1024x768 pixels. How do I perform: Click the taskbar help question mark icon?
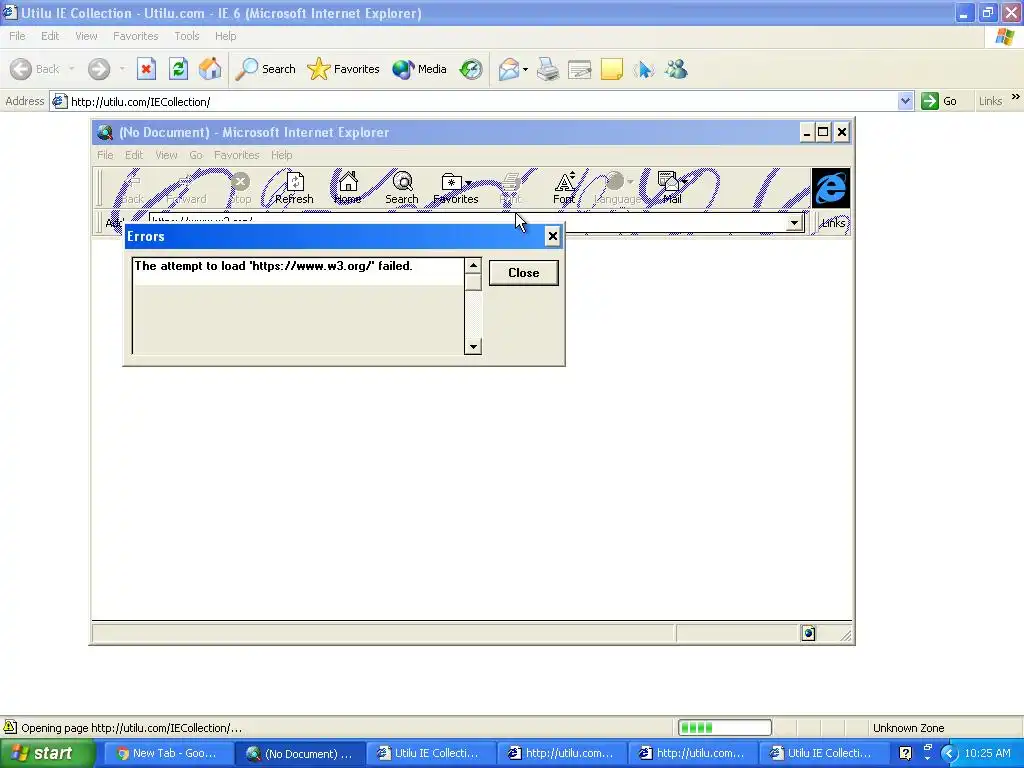(905, 754)
